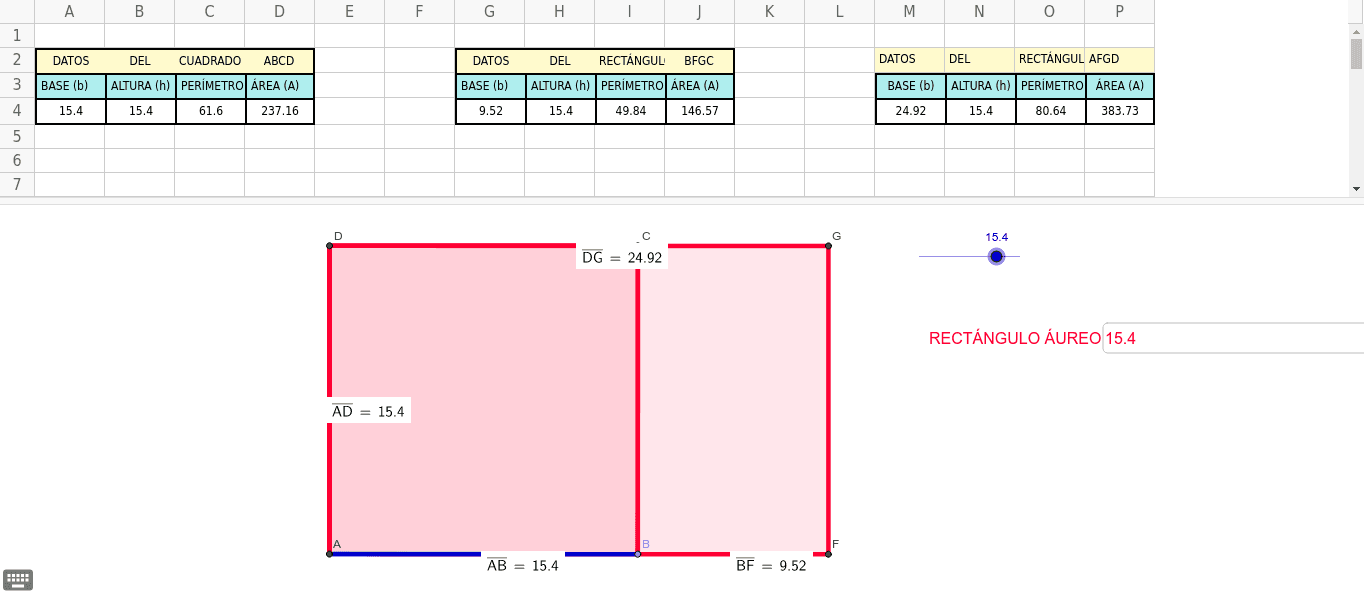Select point G at top right

829,245
